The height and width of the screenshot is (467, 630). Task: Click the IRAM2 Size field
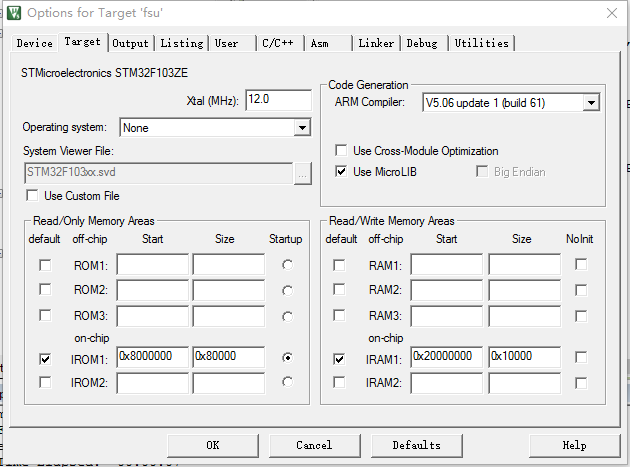pos(524,383)
